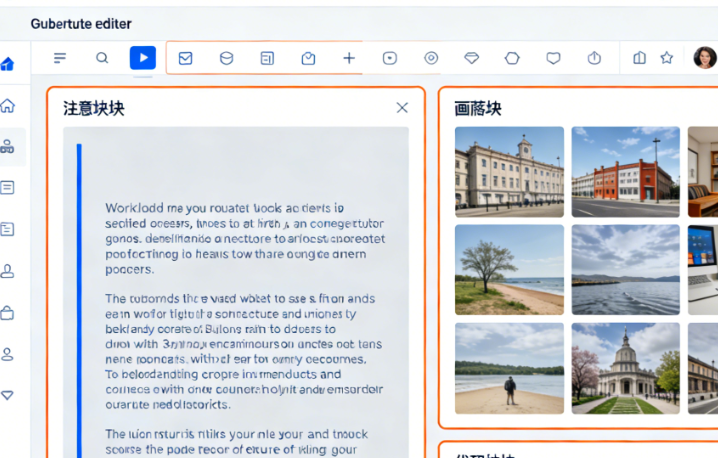The image size is (718, 458).
Task: Click the person sidebar icon
Action: (7, 354)
